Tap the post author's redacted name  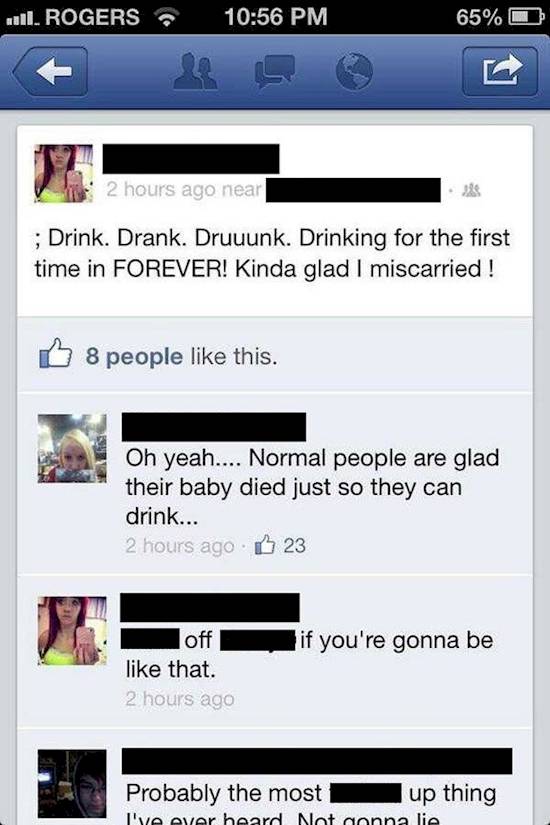191,158
